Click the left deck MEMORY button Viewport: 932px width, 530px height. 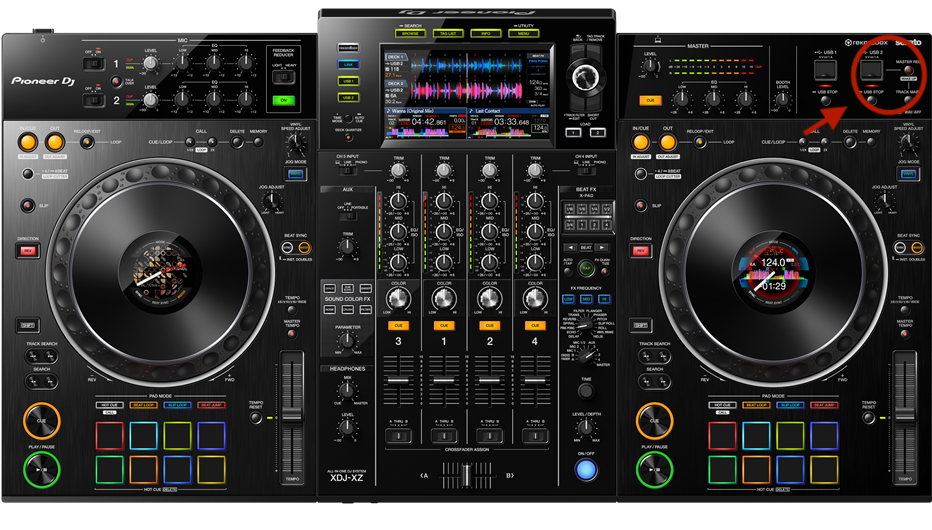click(x=258, y=141)
